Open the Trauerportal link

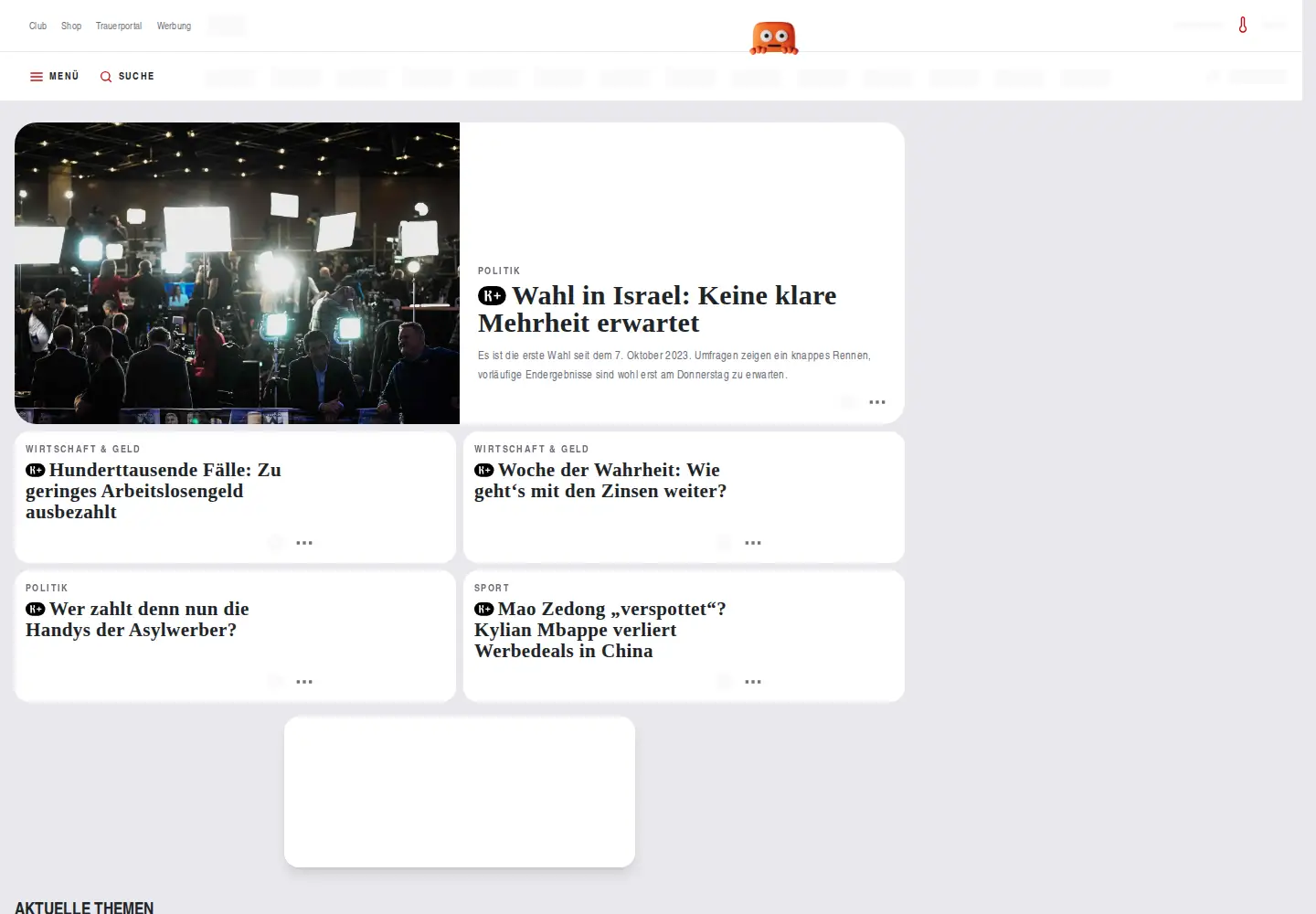pos(119,26)
